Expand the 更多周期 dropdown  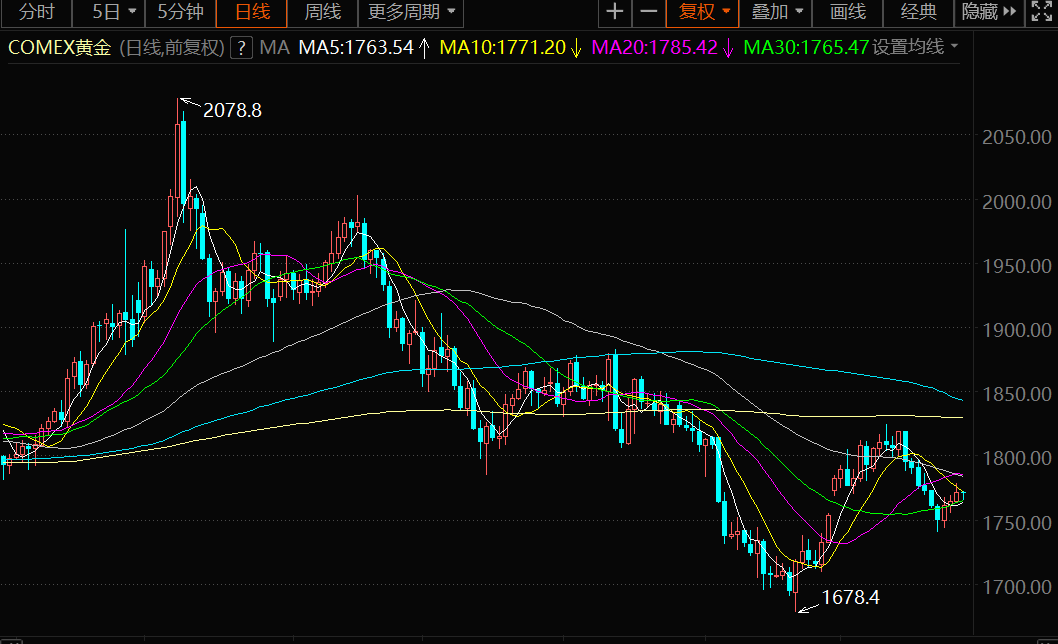click(411, 12)
